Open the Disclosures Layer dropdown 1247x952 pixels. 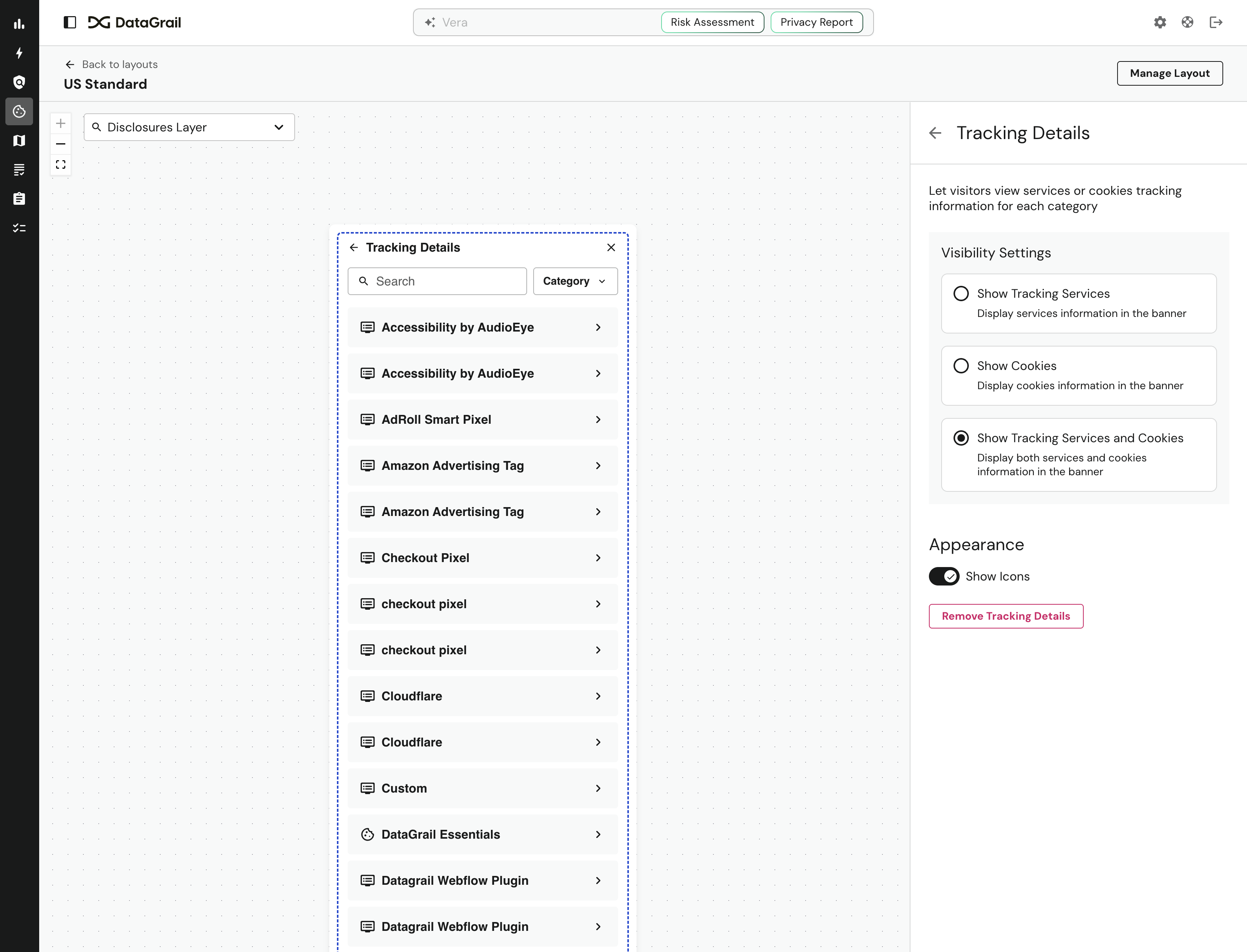[189, 127]
